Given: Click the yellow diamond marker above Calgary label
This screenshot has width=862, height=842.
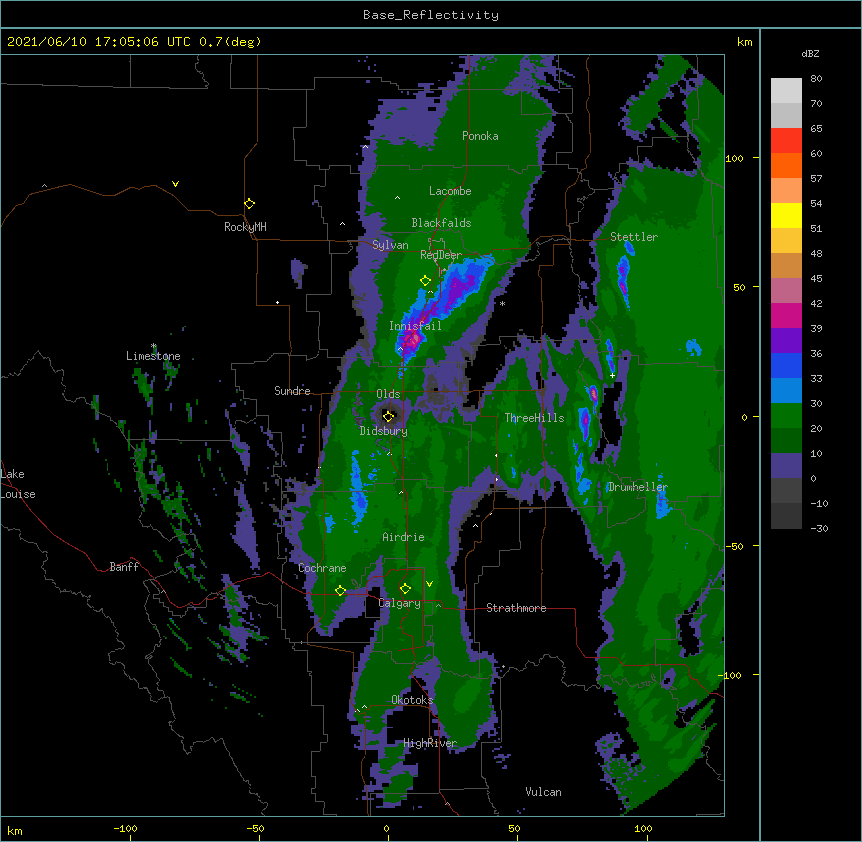Looking at the screenshot, I should (x=405, y=589).
